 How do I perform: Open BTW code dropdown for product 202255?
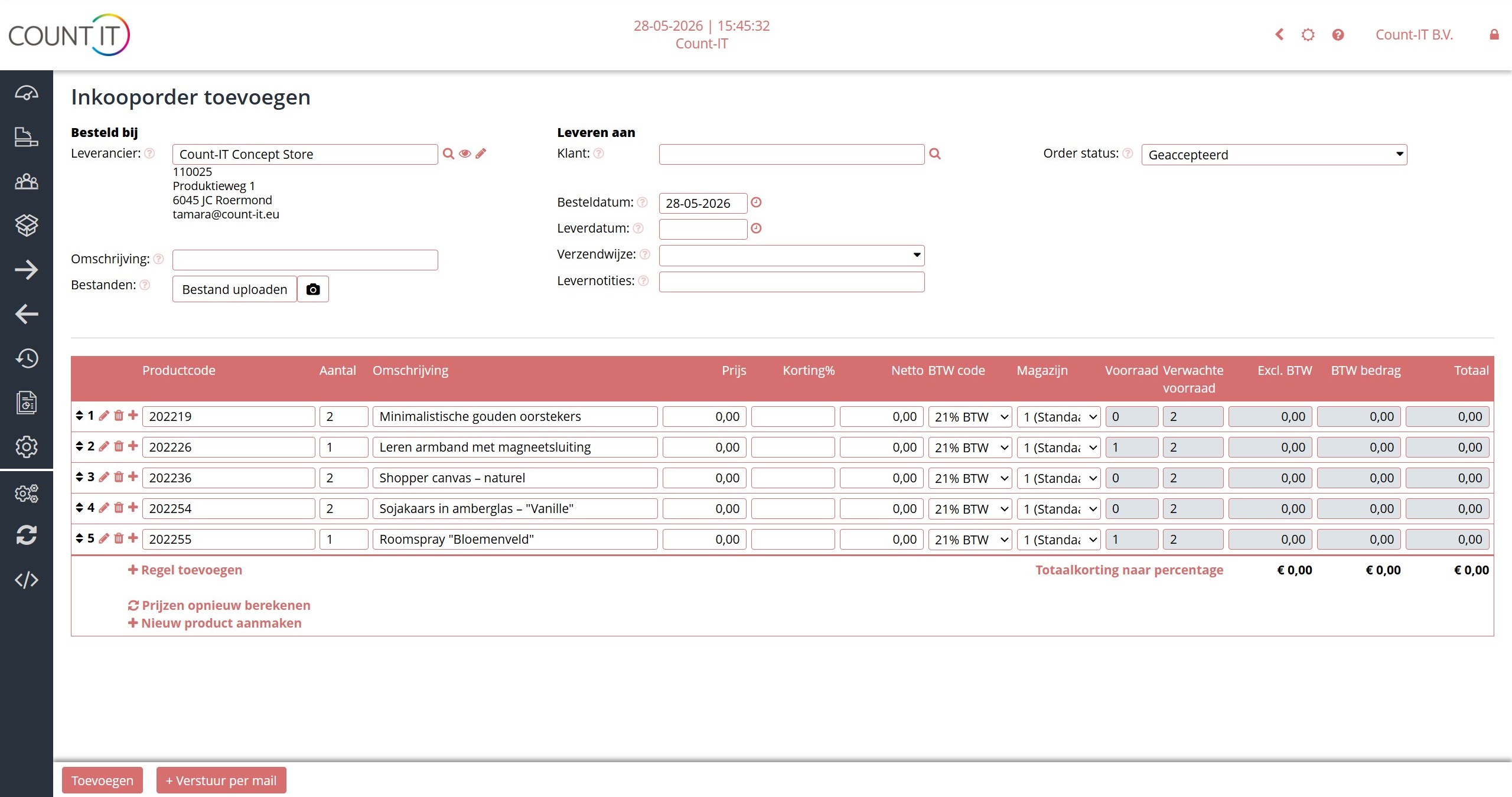(970, 540)
